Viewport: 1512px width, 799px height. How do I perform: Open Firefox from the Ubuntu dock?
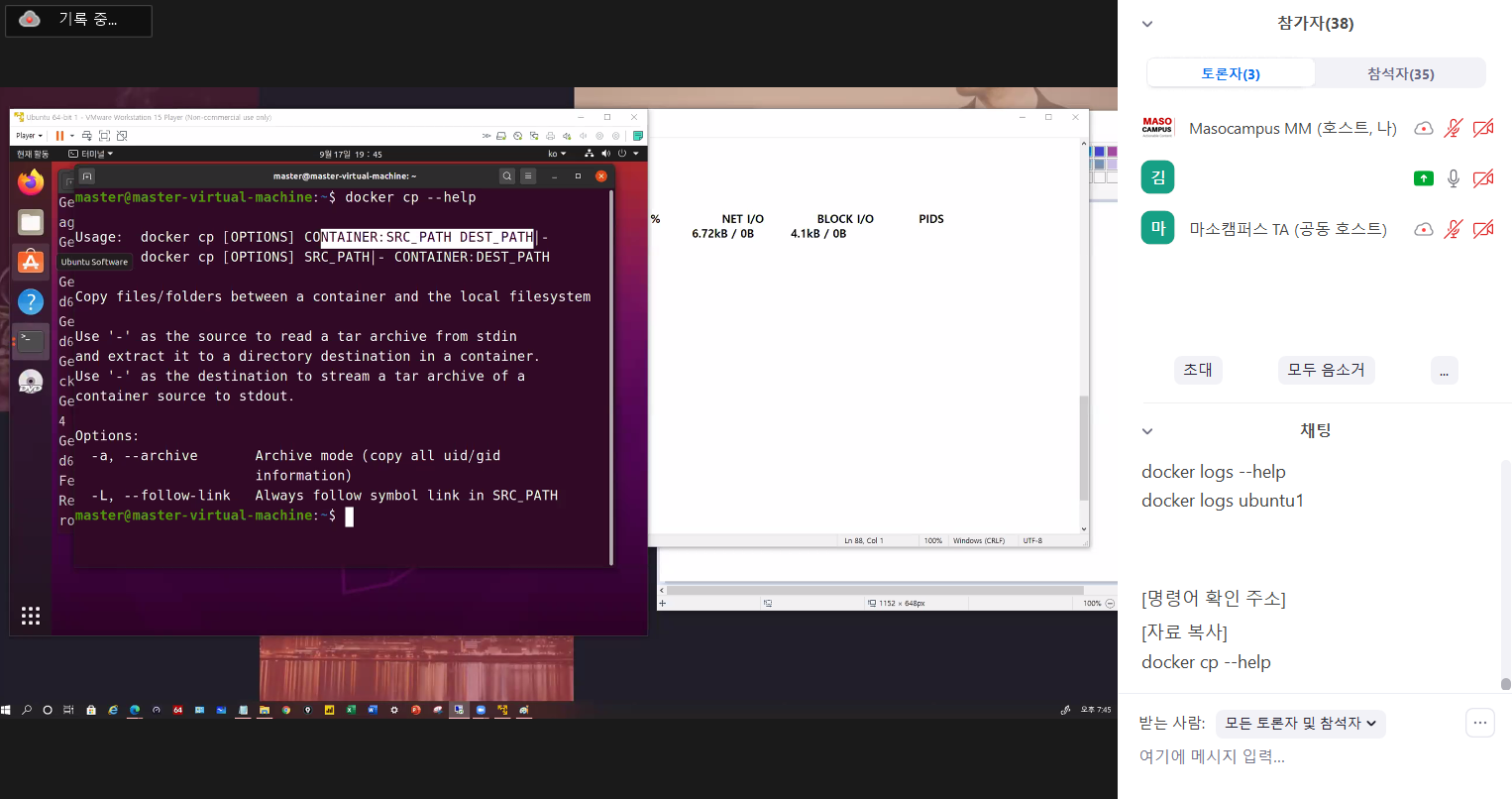pos(31,182)
